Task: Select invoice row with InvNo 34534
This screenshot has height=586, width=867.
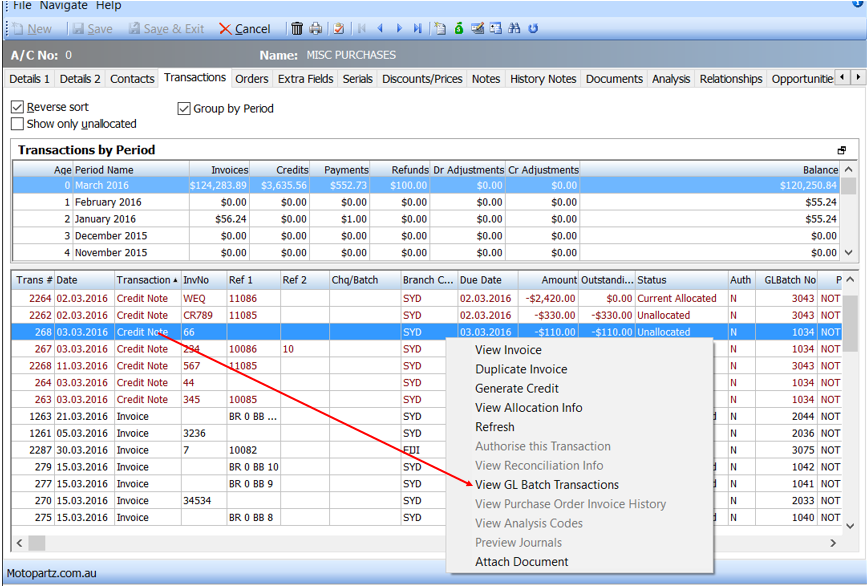Action: (x=426, y=501)
